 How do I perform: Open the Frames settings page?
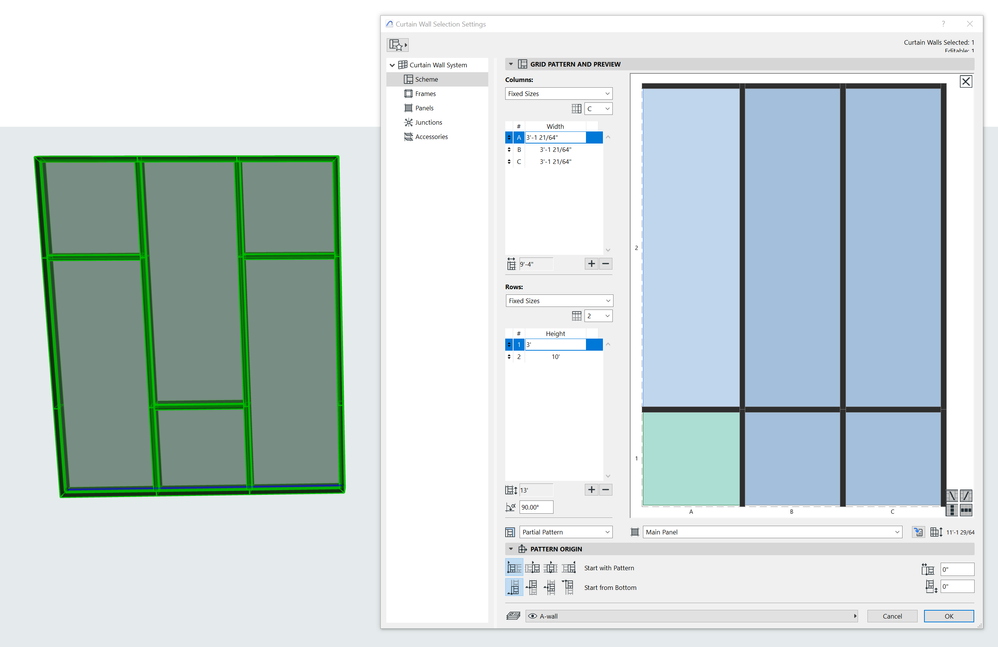click(x=425, y=94)
